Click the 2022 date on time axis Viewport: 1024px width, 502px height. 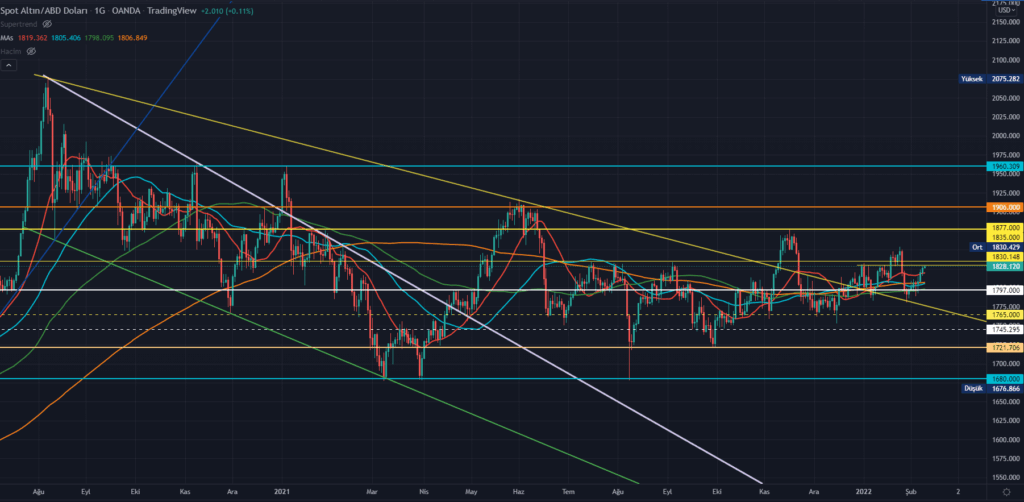(861, 493)
